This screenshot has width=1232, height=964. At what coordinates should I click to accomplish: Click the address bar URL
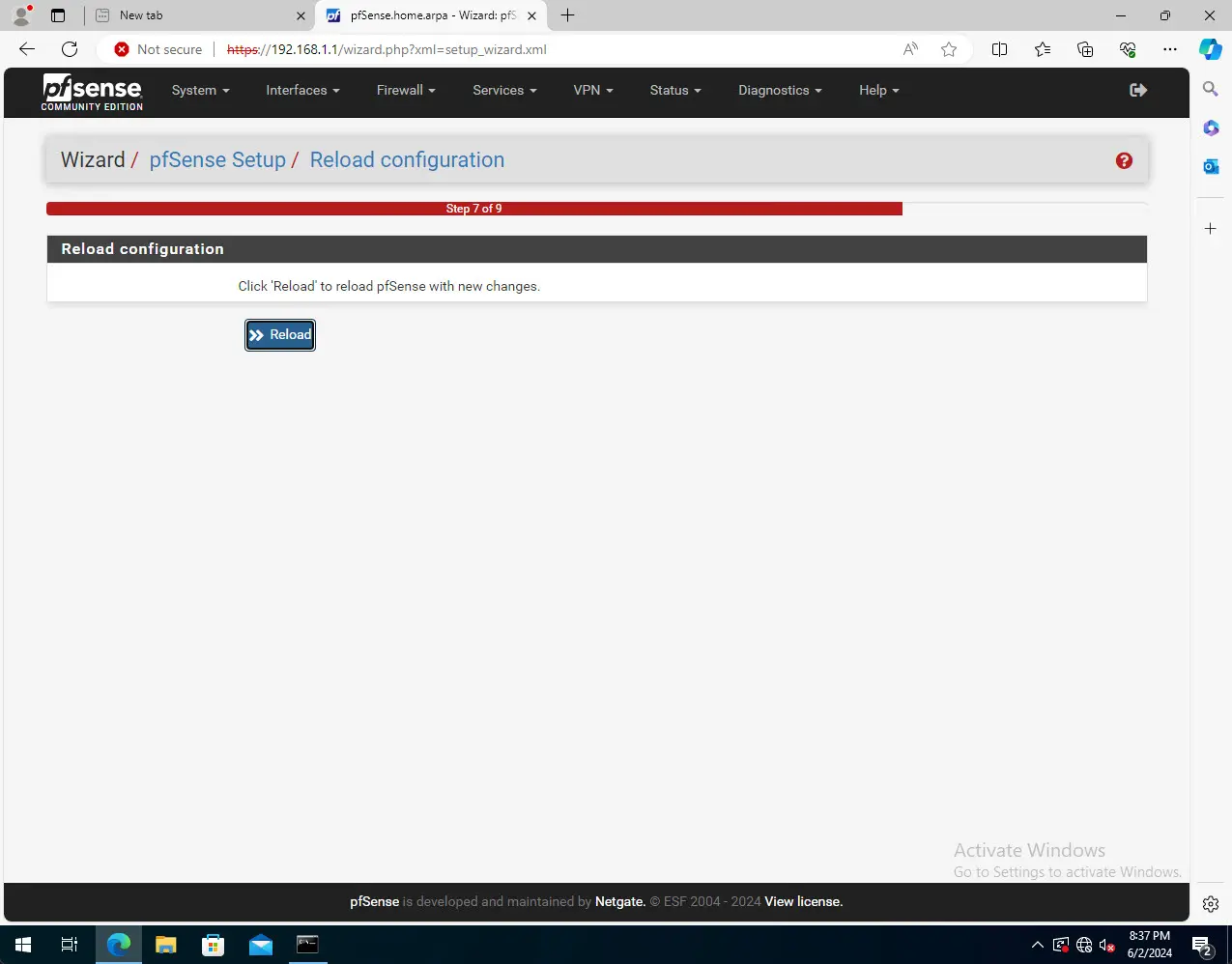[x=387, y=49]
